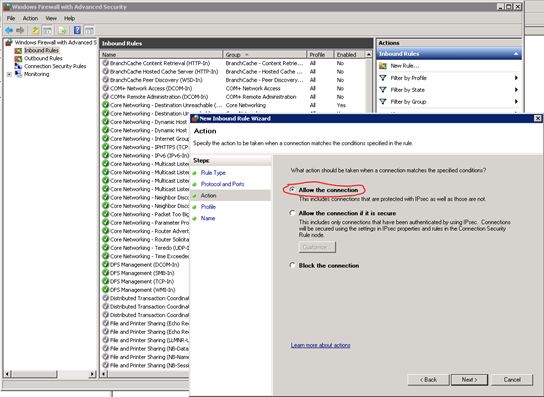Click the rules list left scroll arrow

(x=103, y=374)
